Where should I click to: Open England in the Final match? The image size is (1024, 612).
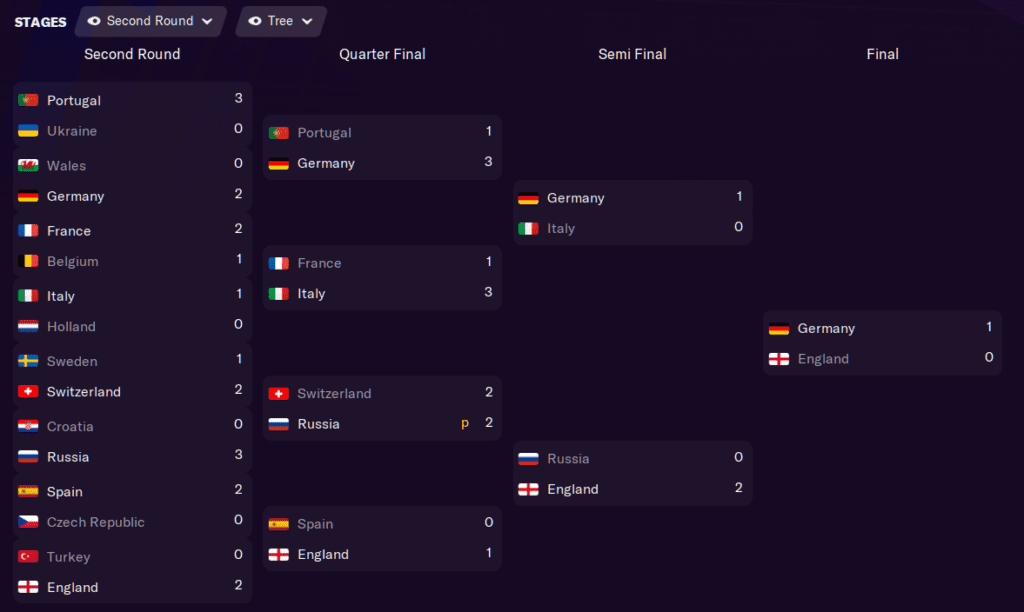[823, 359]
